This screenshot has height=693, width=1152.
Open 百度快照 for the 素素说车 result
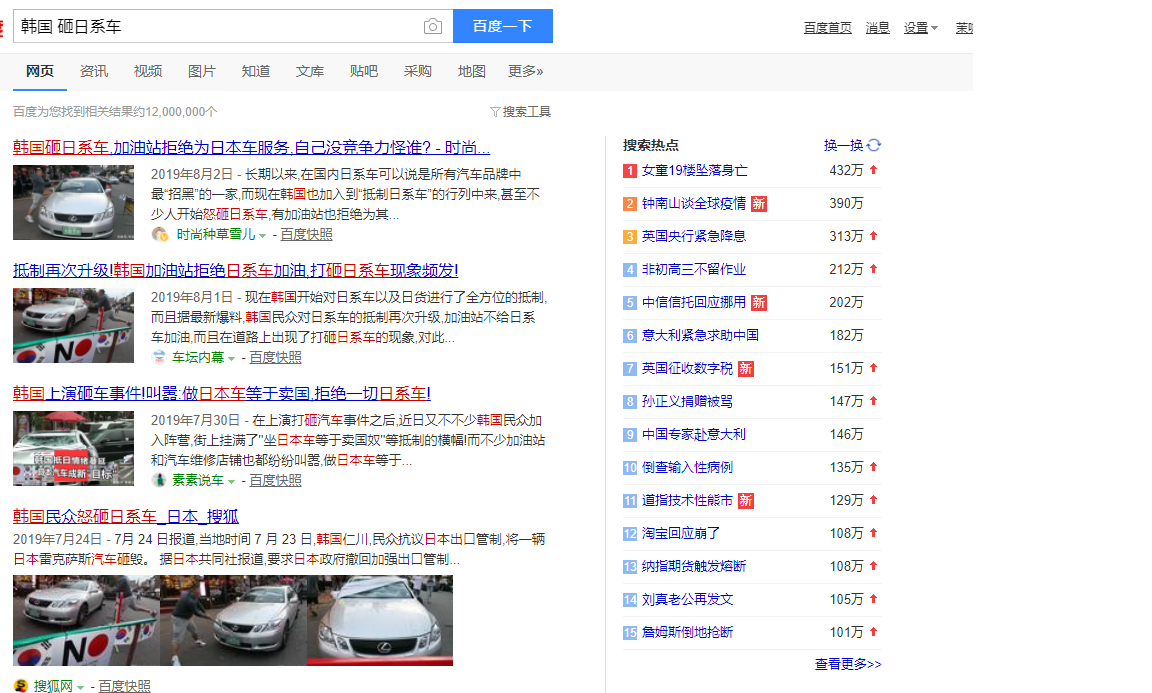(276, 480)
